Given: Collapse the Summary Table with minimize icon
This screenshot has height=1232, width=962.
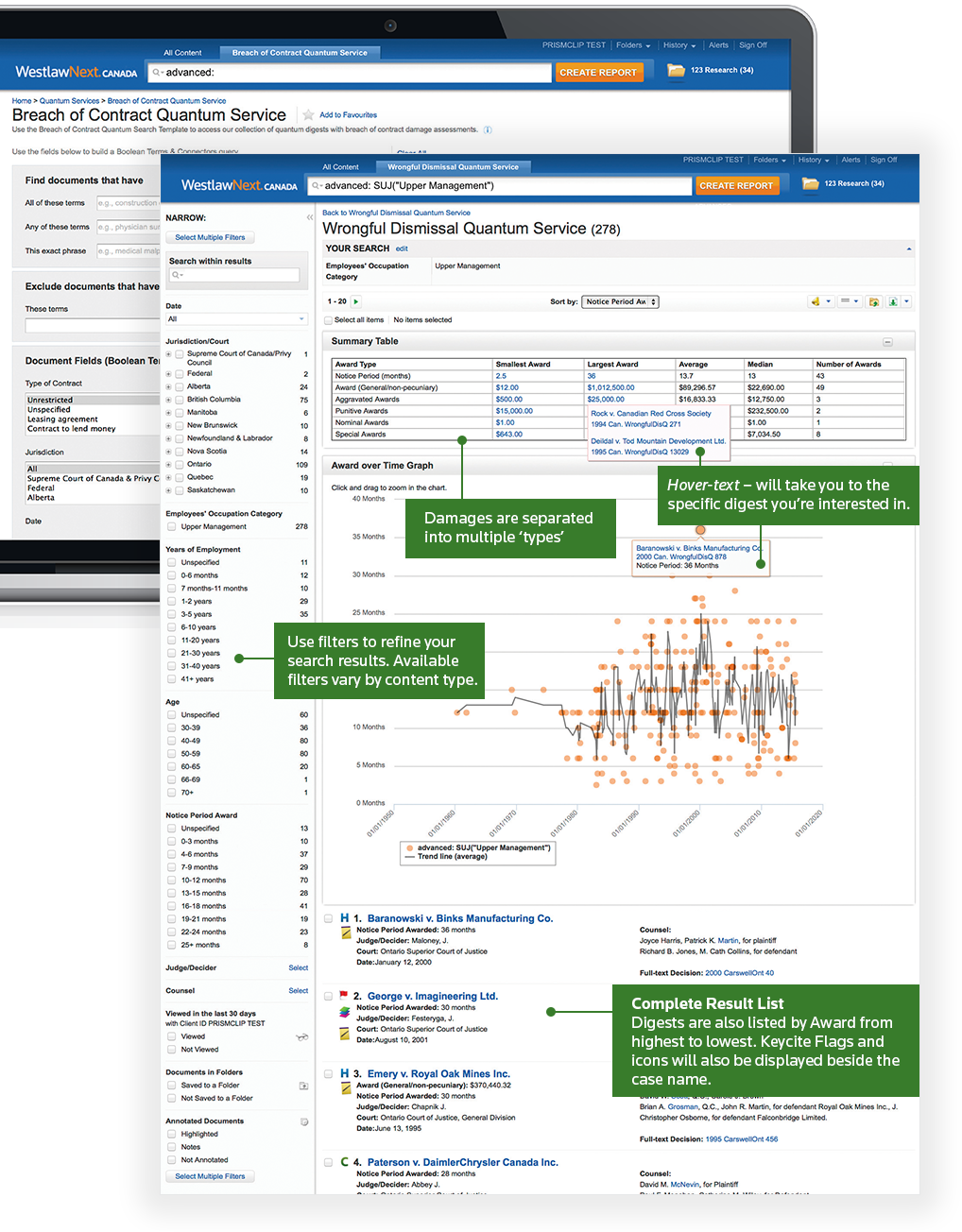Looking at the screenshot, I should [x=887, y=341].
